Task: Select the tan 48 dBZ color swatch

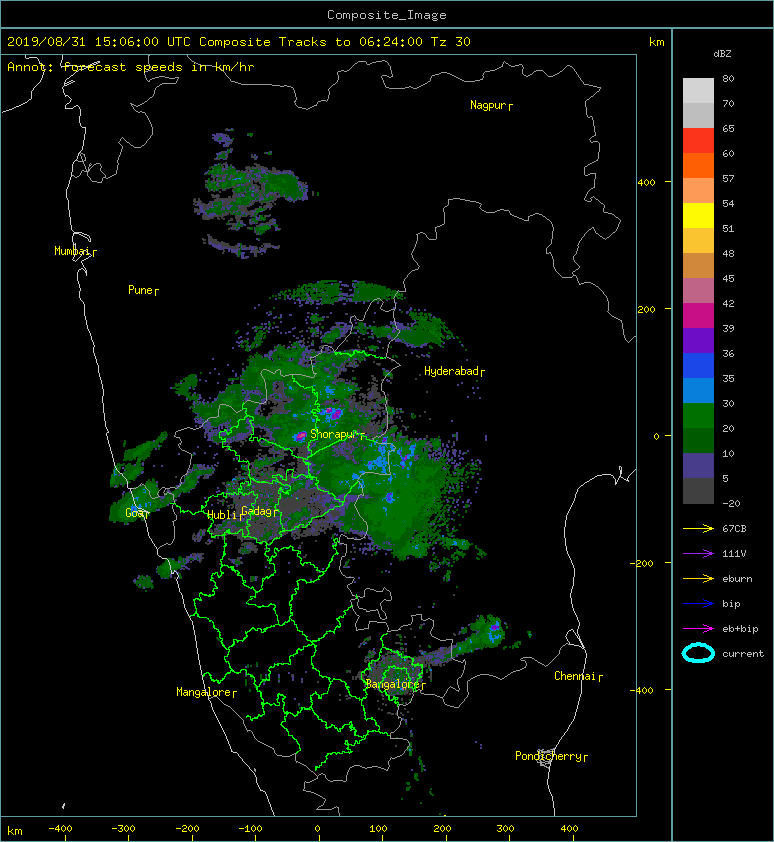Action: pyautogui.click(x=698, y=265)
